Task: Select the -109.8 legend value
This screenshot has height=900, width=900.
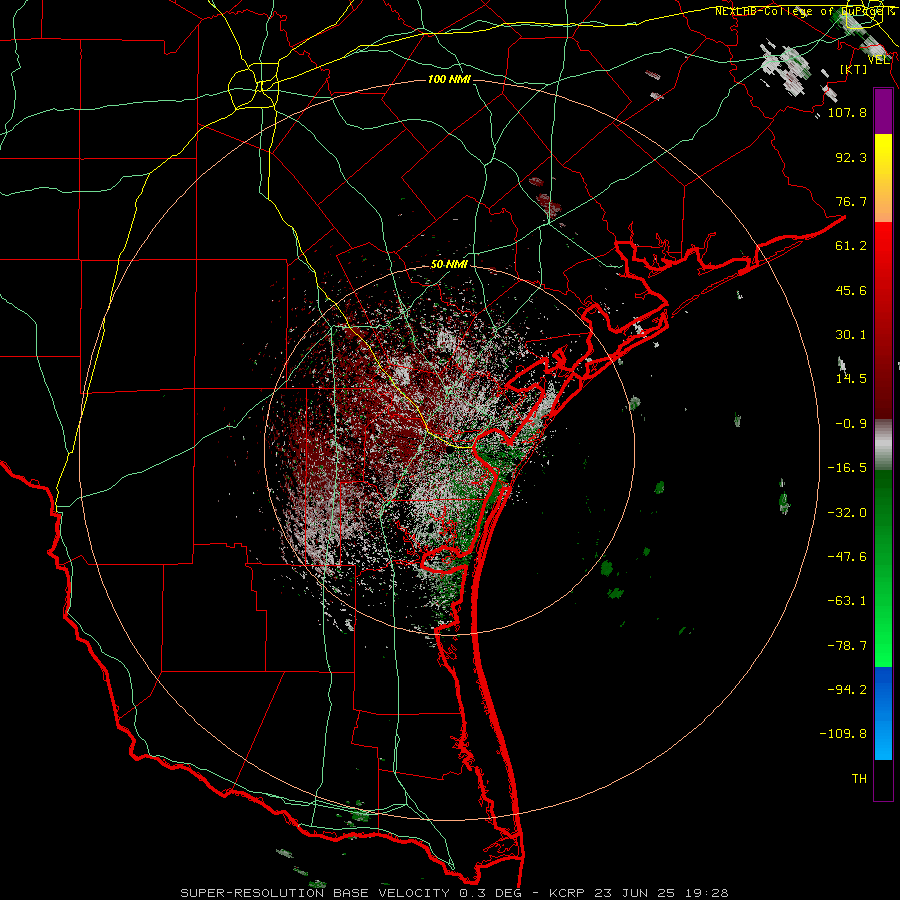Action: click(x=843, y=734)
